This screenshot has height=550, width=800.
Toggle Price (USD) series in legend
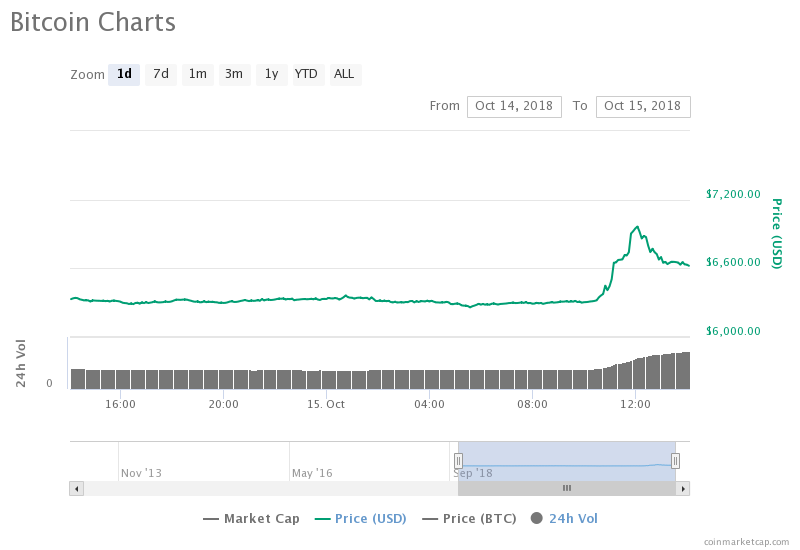click(361, 519)
